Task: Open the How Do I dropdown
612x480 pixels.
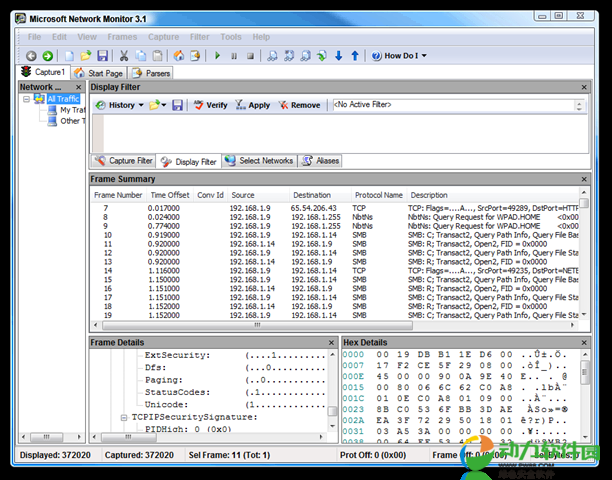Action: pos(400,56)
